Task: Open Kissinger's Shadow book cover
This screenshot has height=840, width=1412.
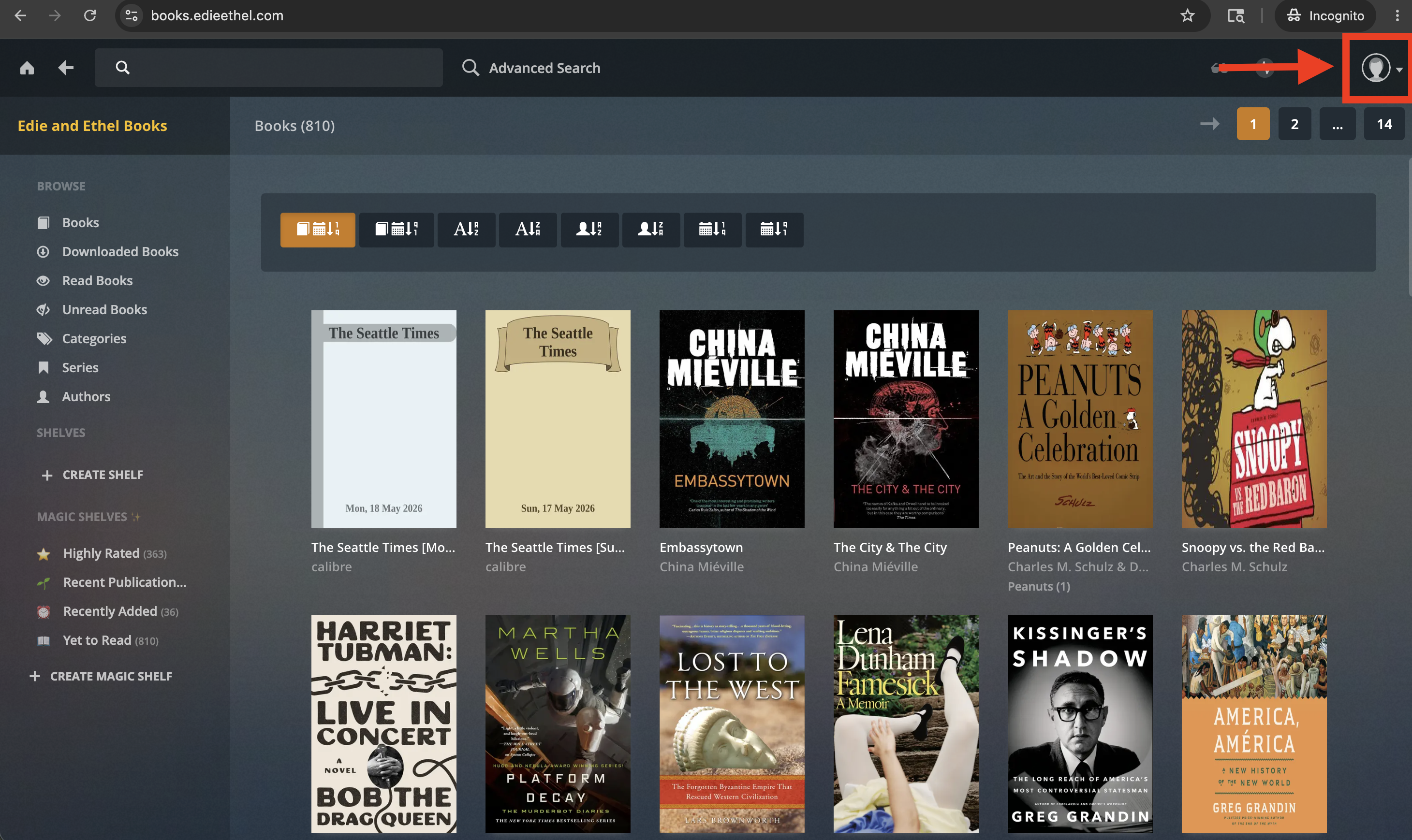Action: point(1080,724)
